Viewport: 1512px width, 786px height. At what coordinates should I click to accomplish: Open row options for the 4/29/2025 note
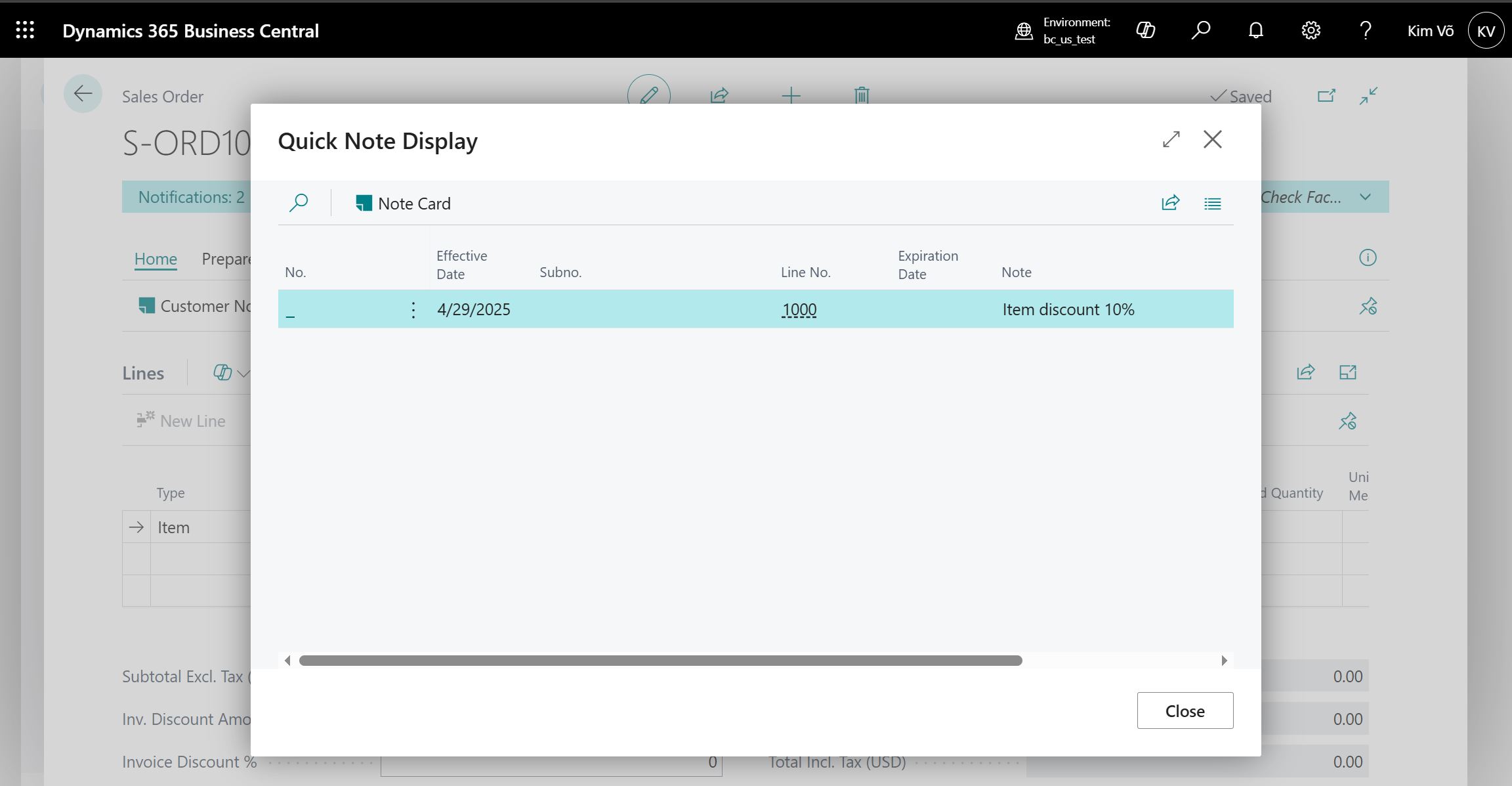point(413,310)
